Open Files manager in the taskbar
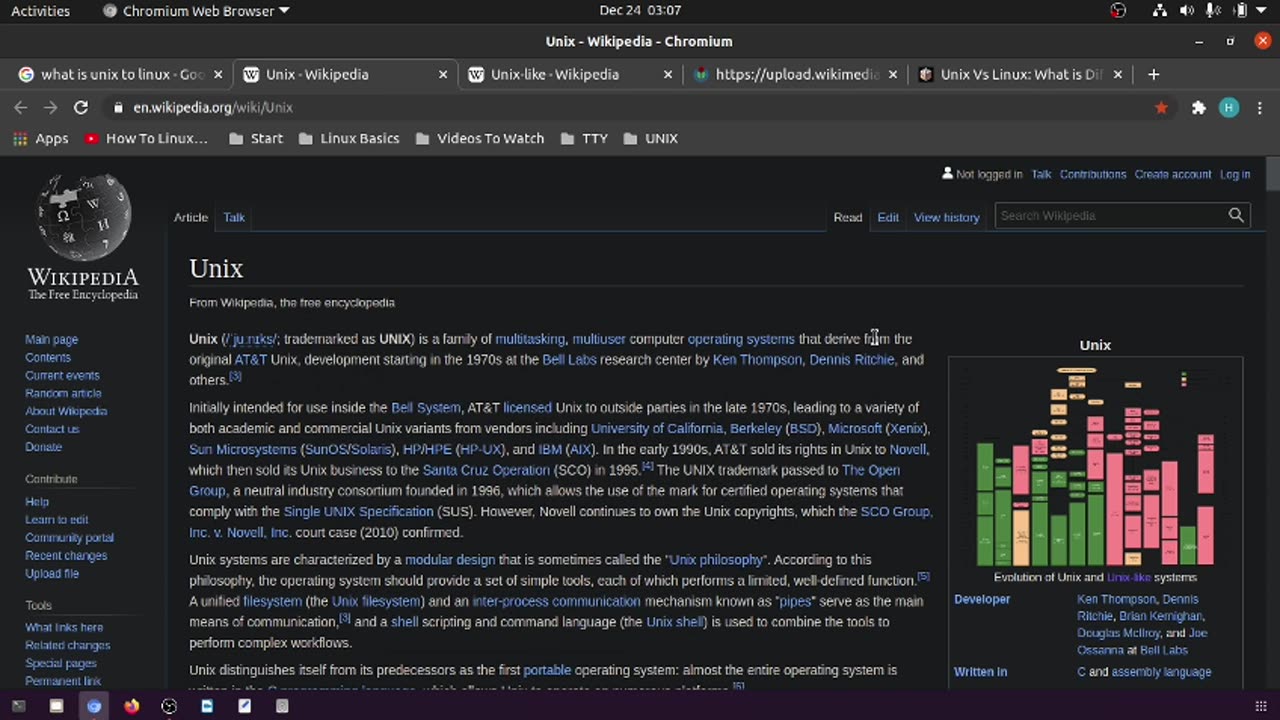1280x720 pixels. click(56, 706)
